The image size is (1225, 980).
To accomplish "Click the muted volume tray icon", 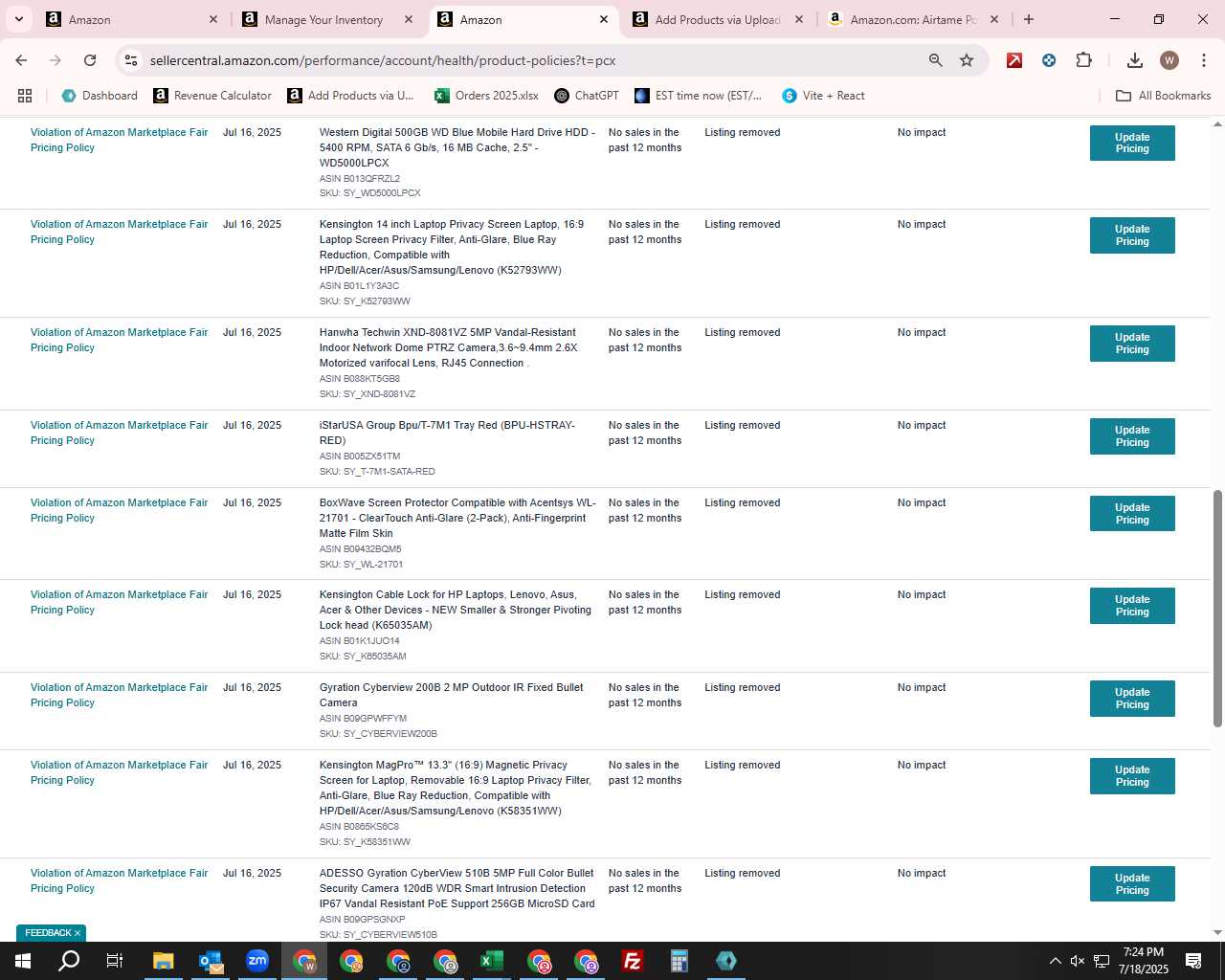I will 1078,961.
